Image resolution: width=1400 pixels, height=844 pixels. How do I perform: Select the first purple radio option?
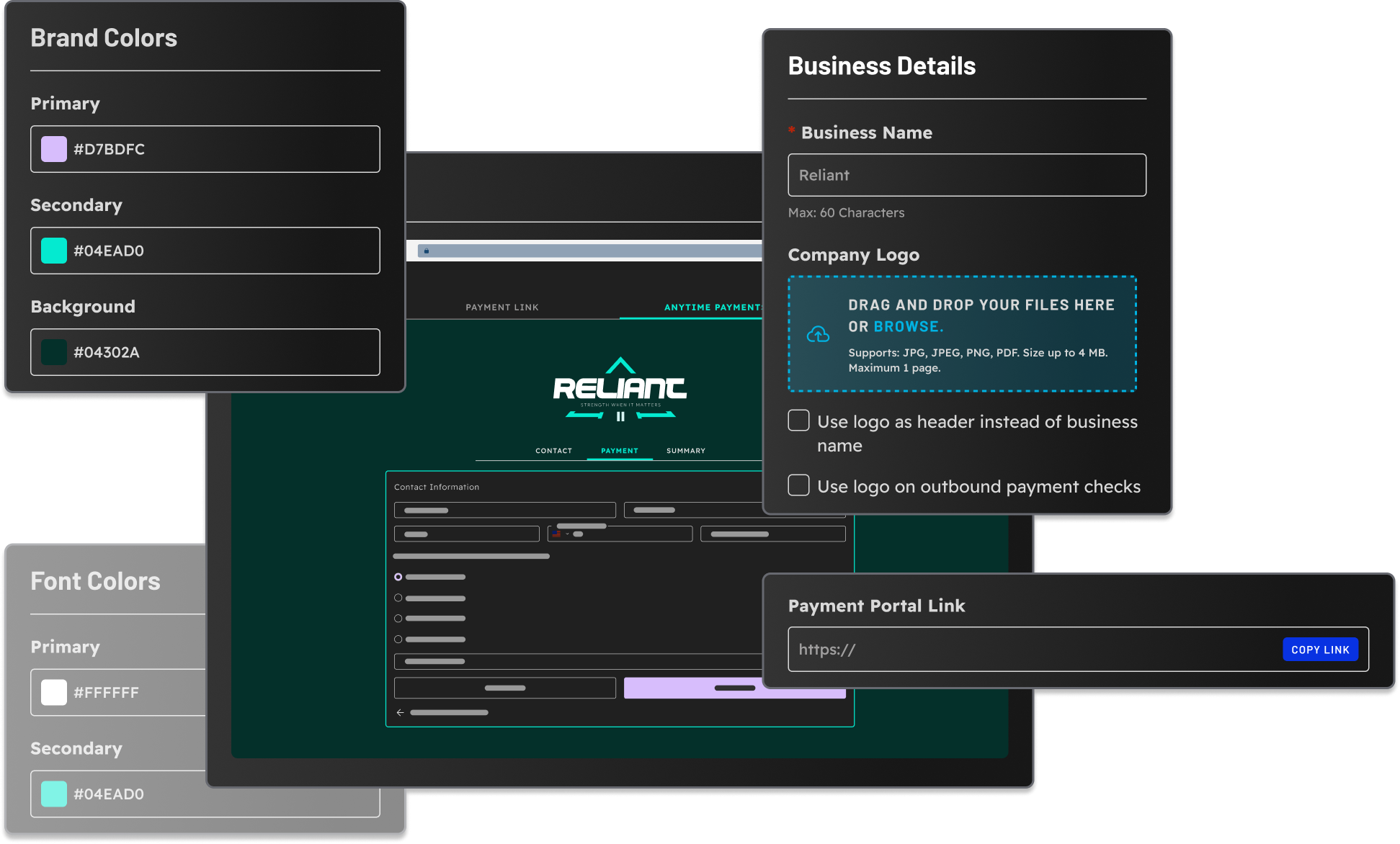pos(398,577)
